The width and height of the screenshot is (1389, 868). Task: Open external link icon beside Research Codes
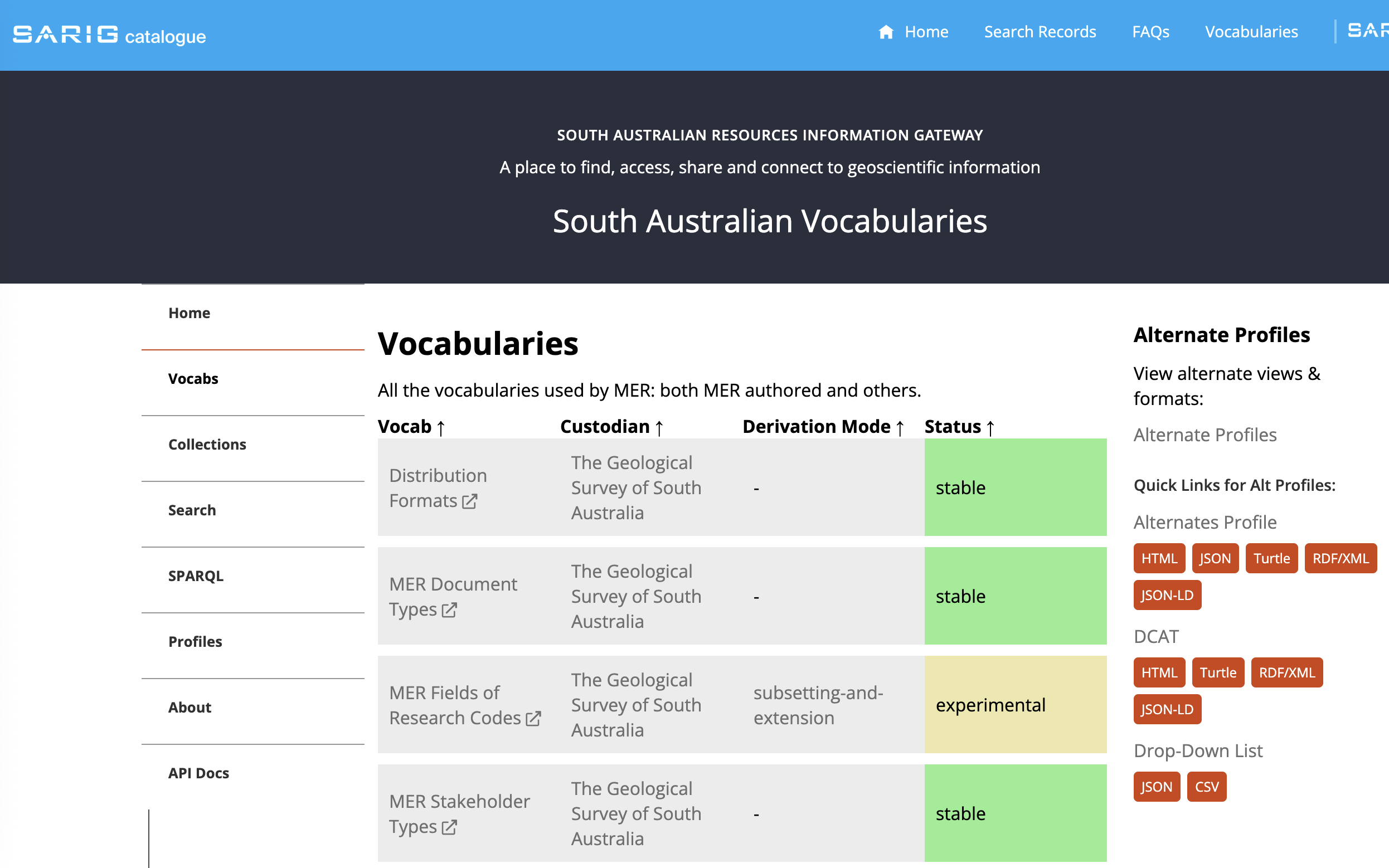click(x=533, y=718)
